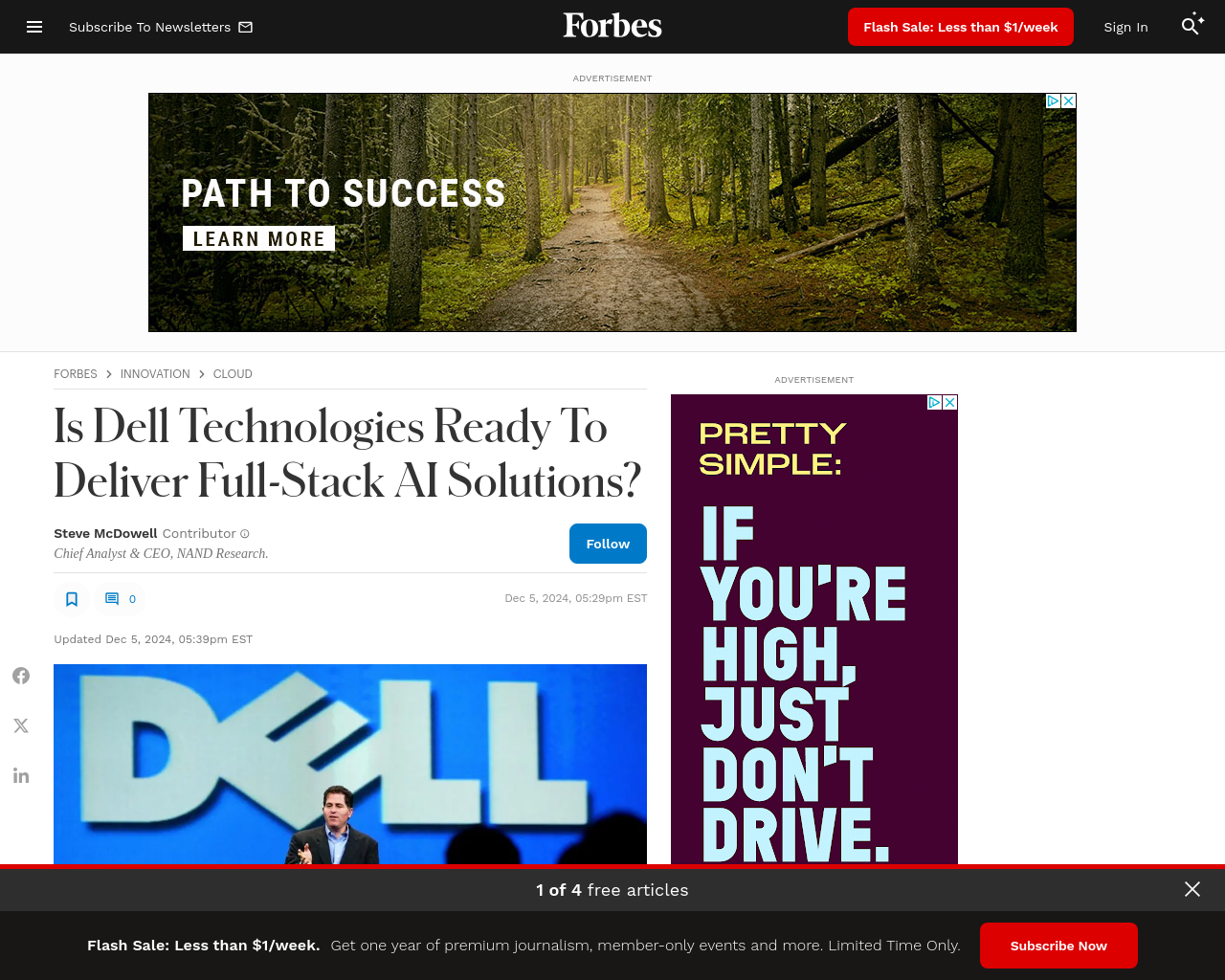Close the purple sidebar advertisement
This screenshot has height=980, width=1225.
coord(950,402)
